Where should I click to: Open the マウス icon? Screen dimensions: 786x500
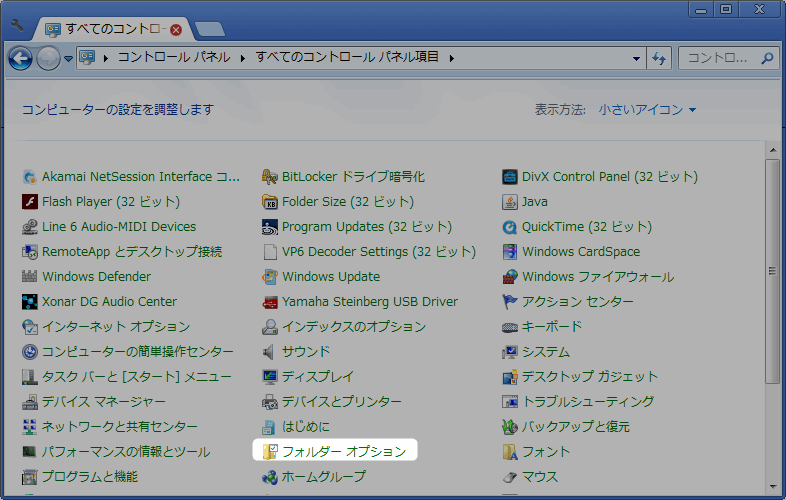click(510, 477)
